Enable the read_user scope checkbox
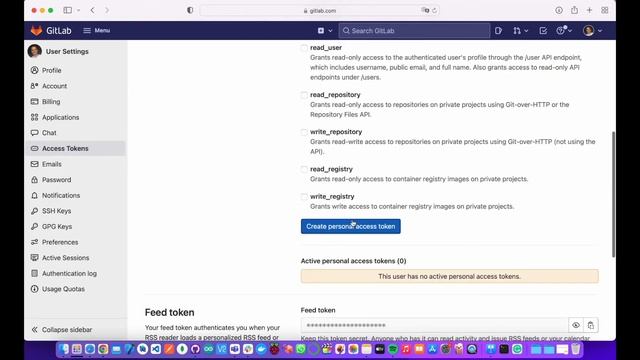Viewport: 640px width, 360px height. pyautogui.click(x=304, y=48)
